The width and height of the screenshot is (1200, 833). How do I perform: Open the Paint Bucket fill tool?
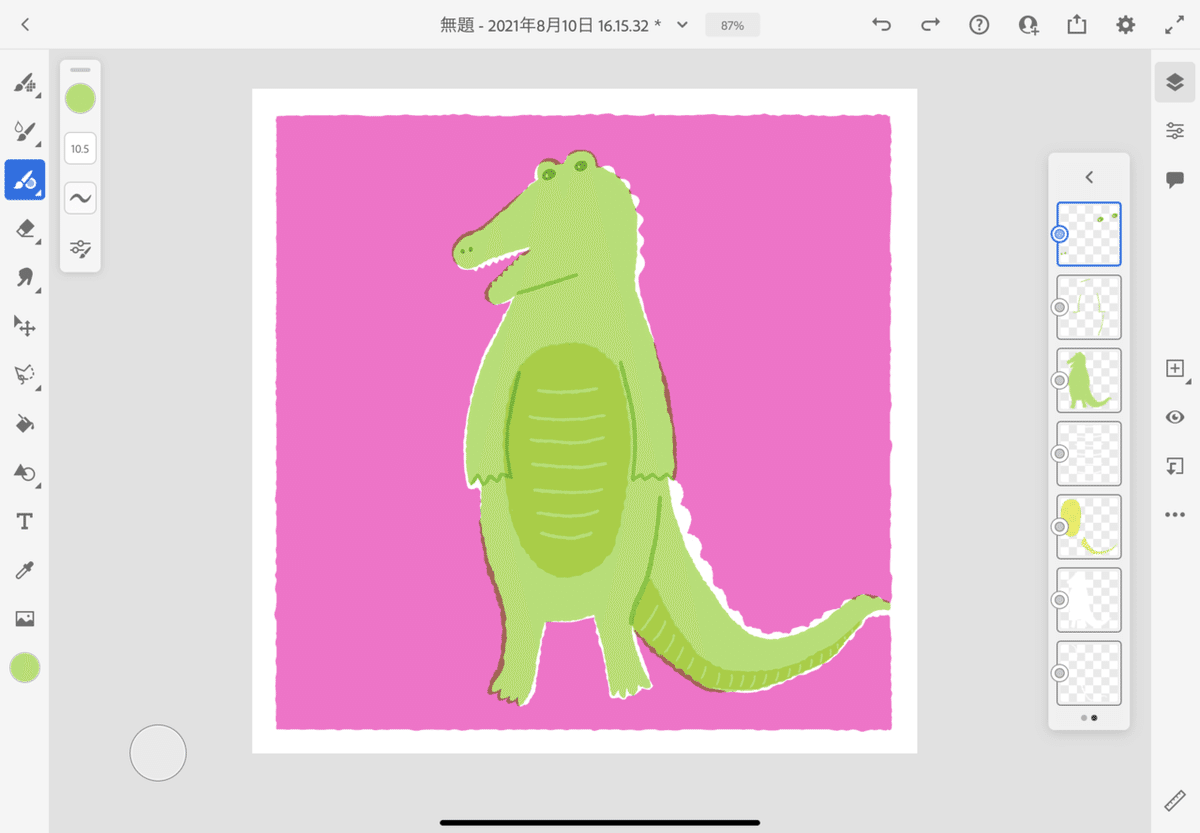(x=25, y=423)
